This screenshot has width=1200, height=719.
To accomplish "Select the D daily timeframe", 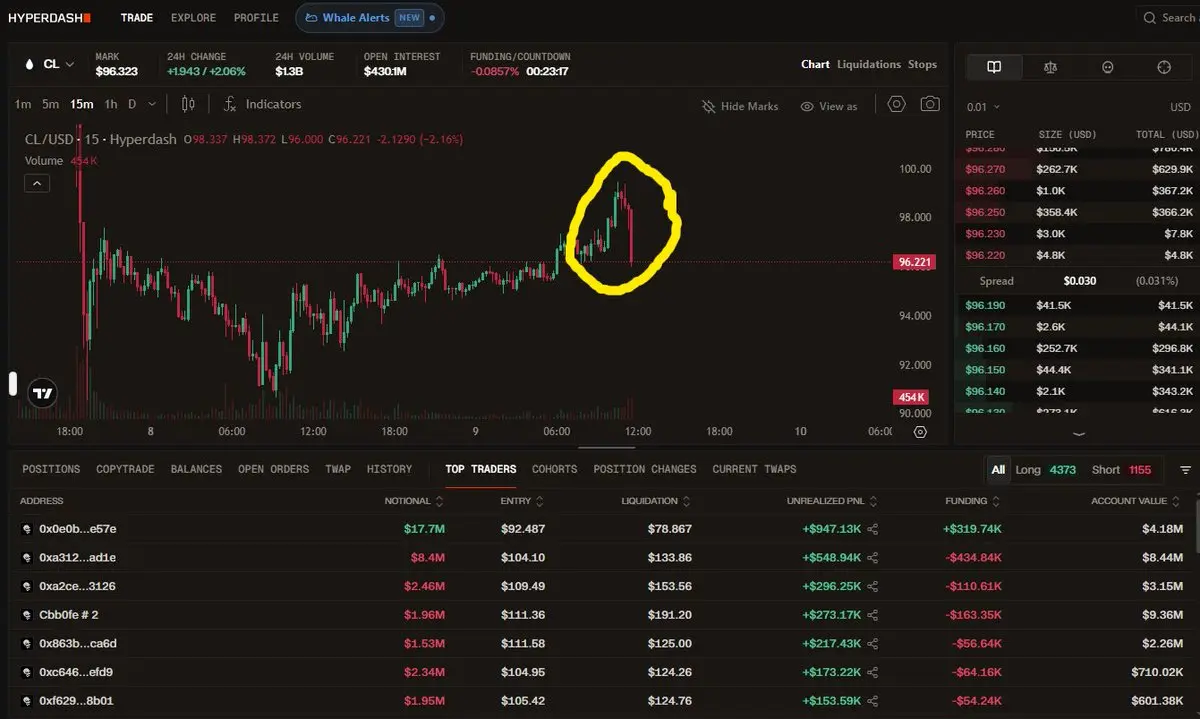I will (132, 104).
